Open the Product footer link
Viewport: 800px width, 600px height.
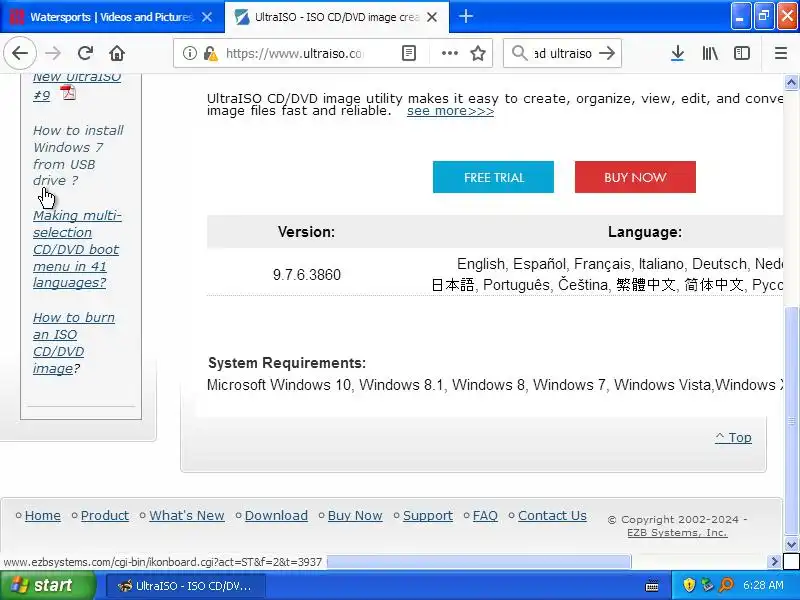[x=105, y=515]
